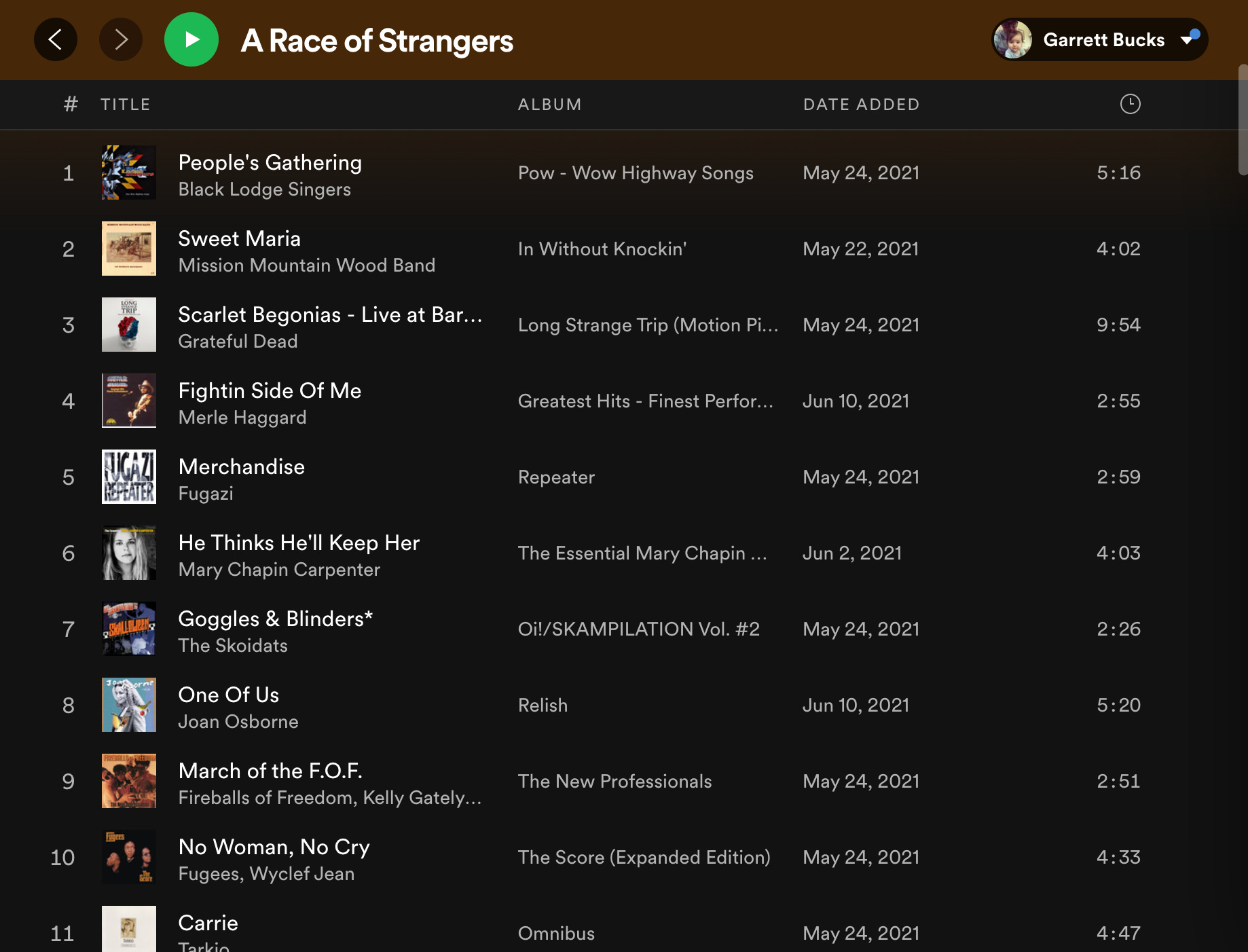Open album In Without Knockin'

pyautogui.click(x=602, y=249)
